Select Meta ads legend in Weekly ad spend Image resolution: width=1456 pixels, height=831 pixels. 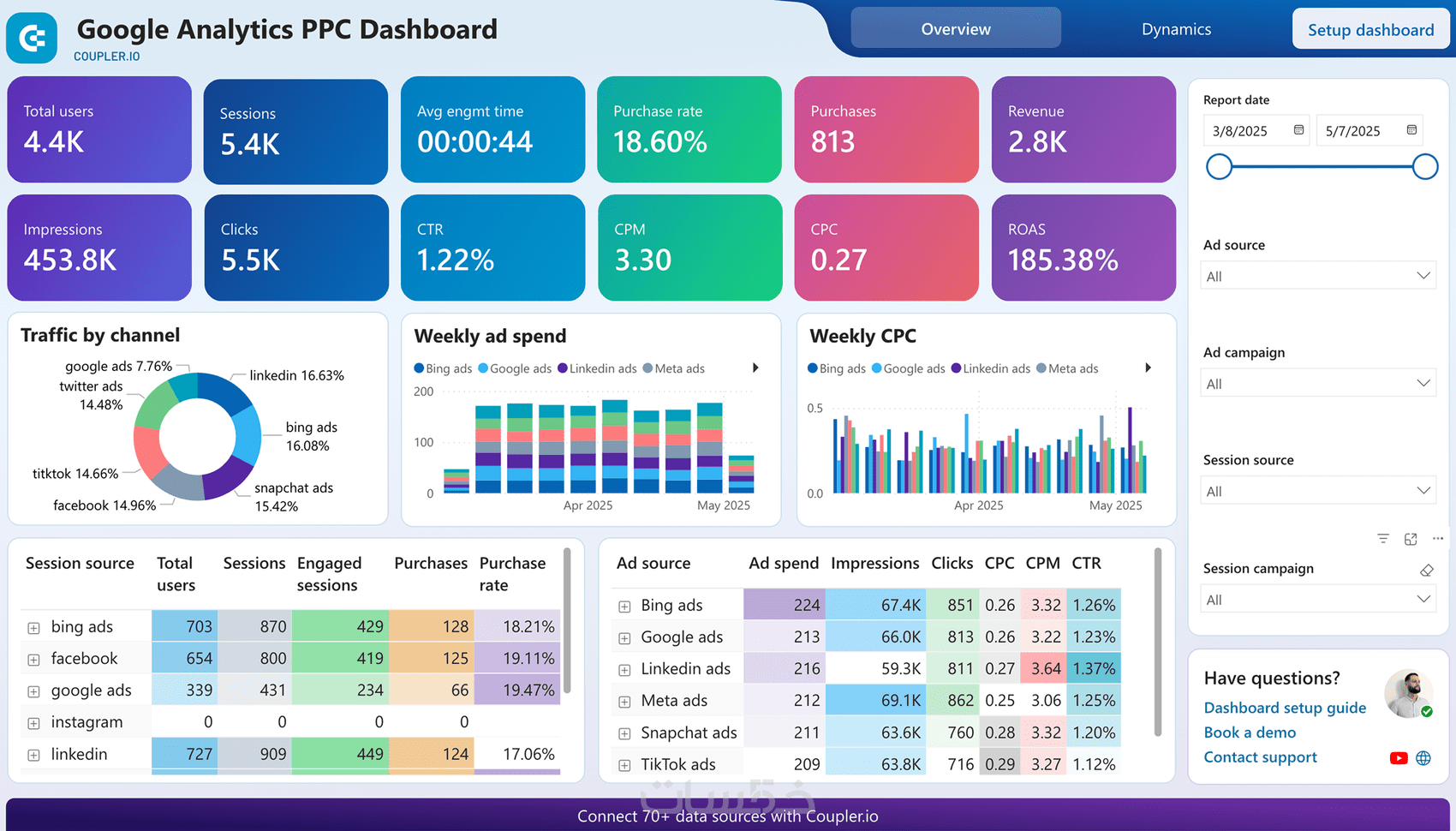point(674,368)
